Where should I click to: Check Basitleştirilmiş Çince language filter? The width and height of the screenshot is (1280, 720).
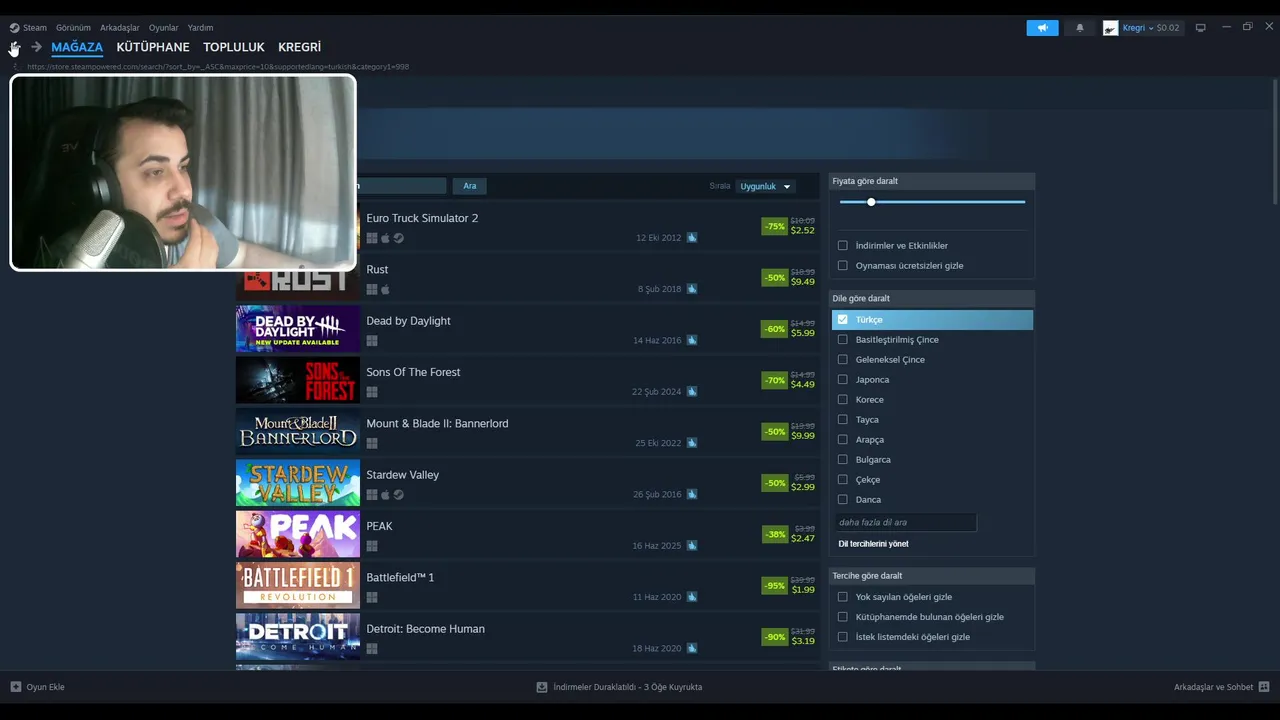(843, 340)
